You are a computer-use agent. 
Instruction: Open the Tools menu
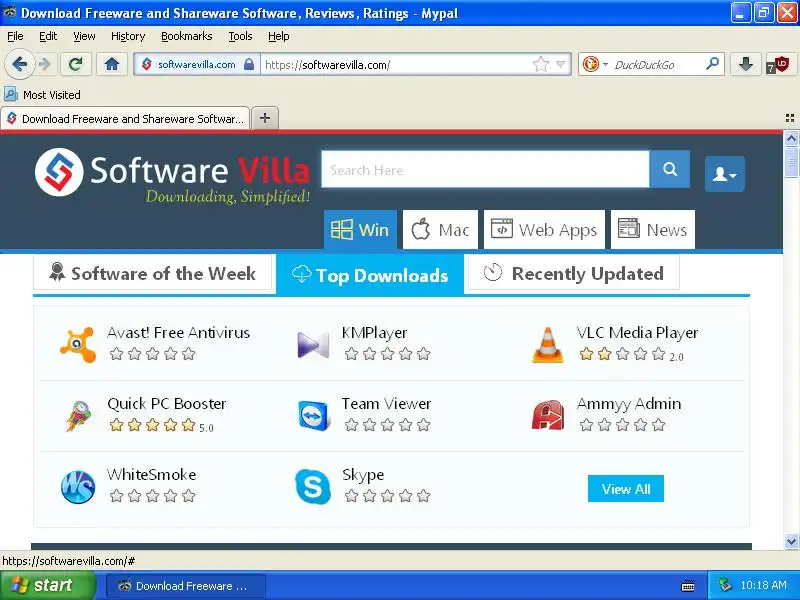click(240, 36)
